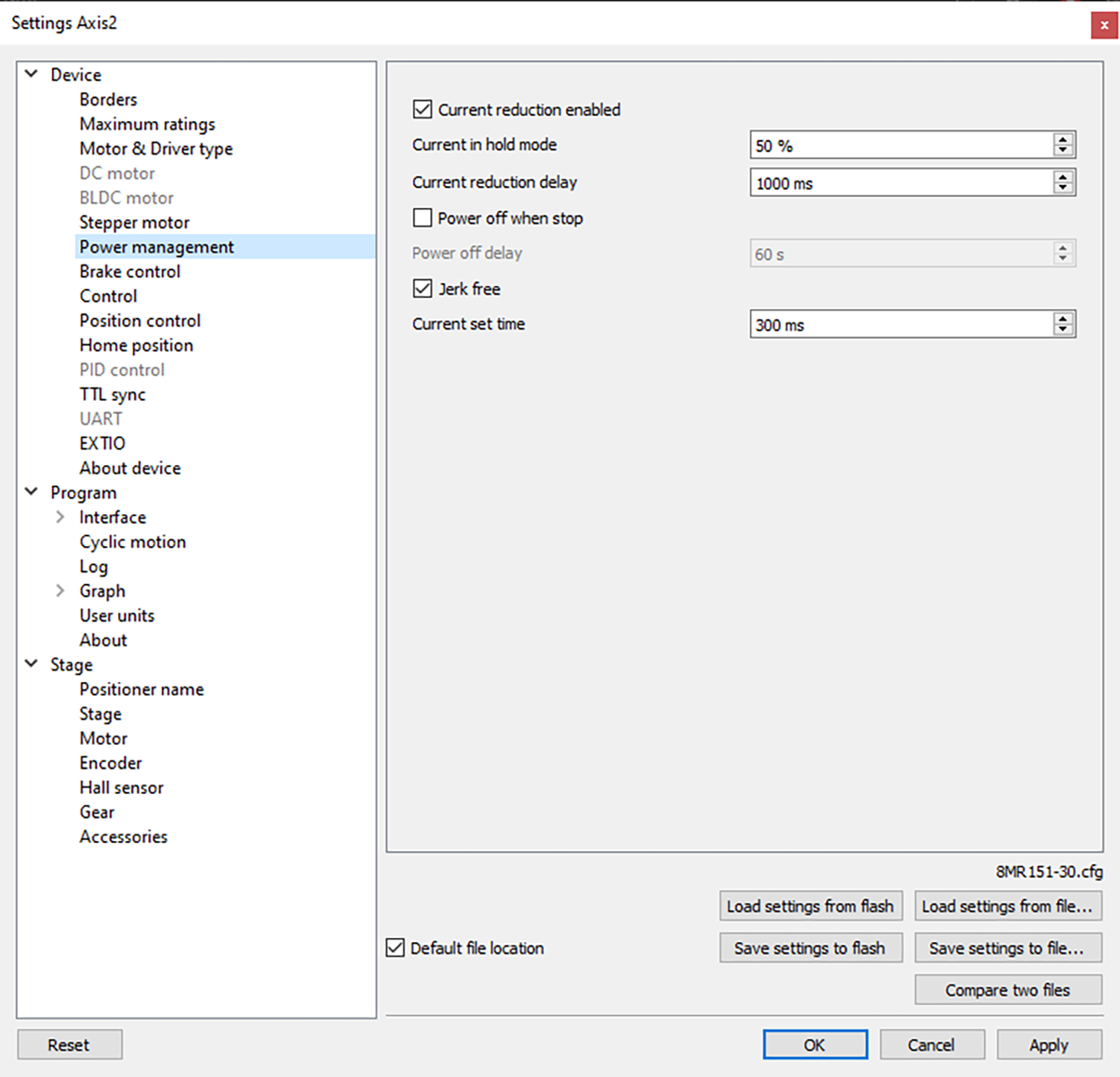Viewport: 1120px width, 1077px height.
Task: Uncheck Default file location
Action: point(395,947)
